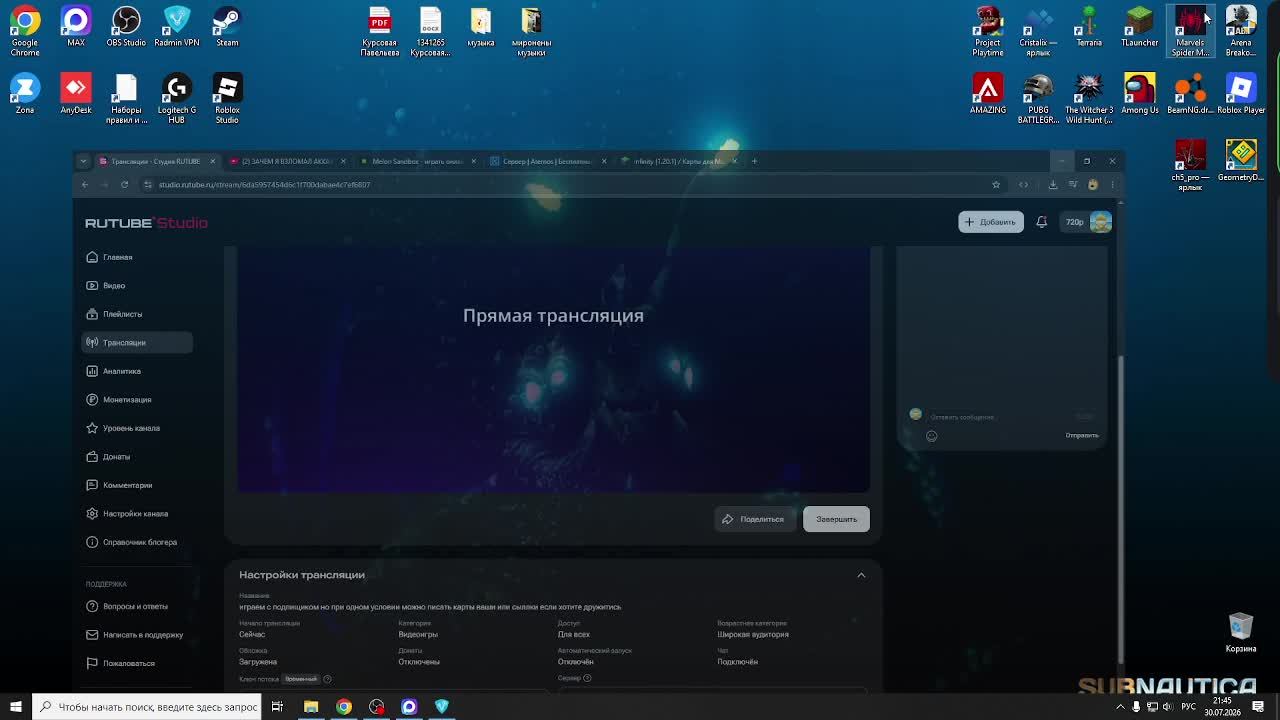1280x720 pixels.
Task: Click the channel avatar in the header
Action: coord(1101,222)
